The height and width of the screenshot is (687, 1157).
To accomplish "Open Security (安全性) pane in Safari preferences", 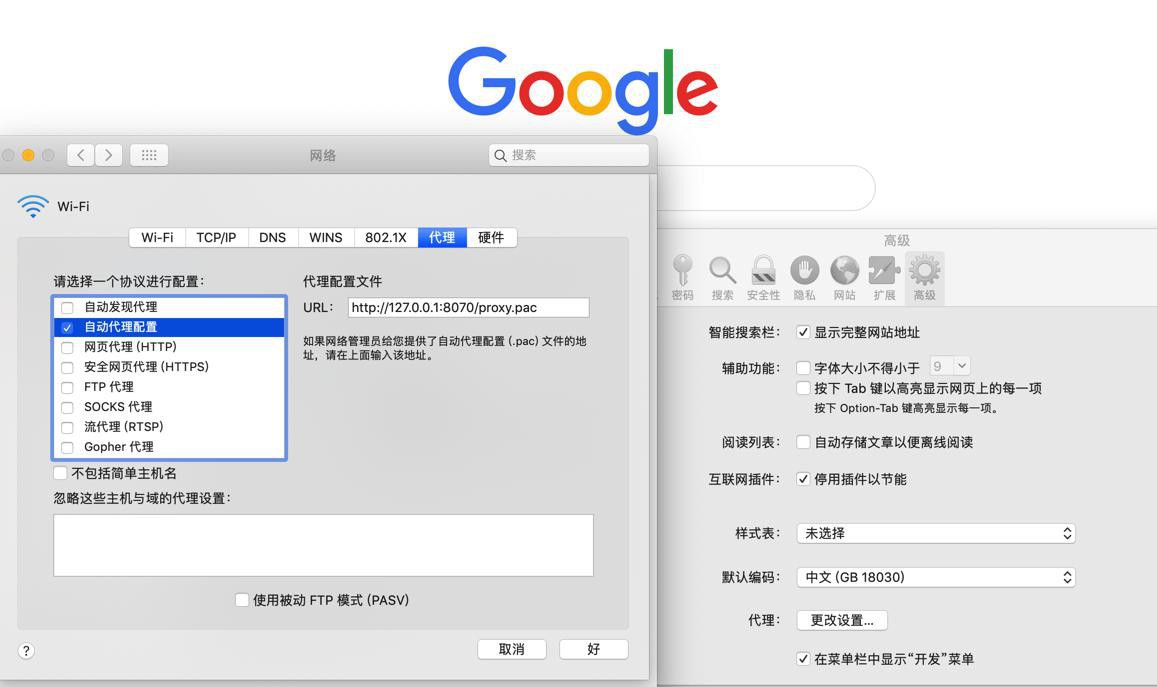I will 763,278.
